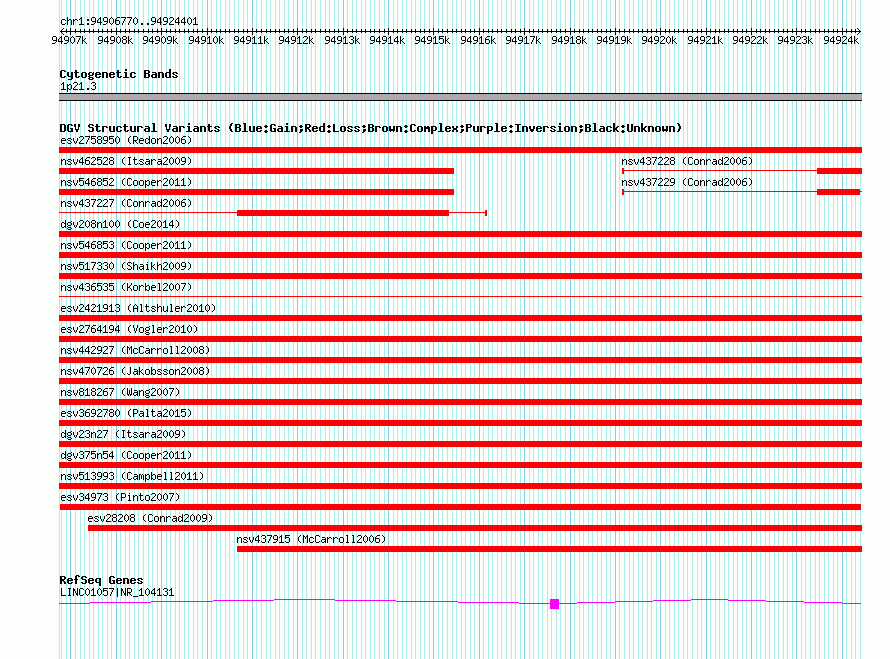This screenshot has height=659, width=890.
Task: Click the gray 1p21.3 cytoband bar
Action: 460,97
